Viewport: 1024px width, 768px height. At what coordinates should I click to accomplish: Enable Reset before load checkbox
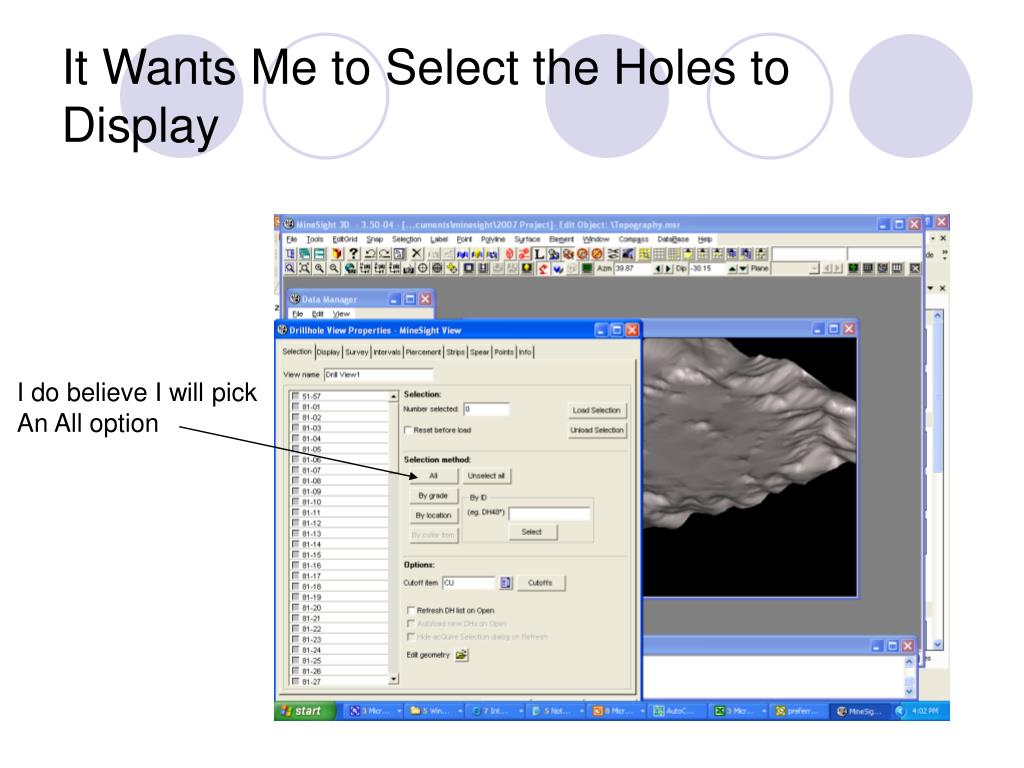click(408, 430)
